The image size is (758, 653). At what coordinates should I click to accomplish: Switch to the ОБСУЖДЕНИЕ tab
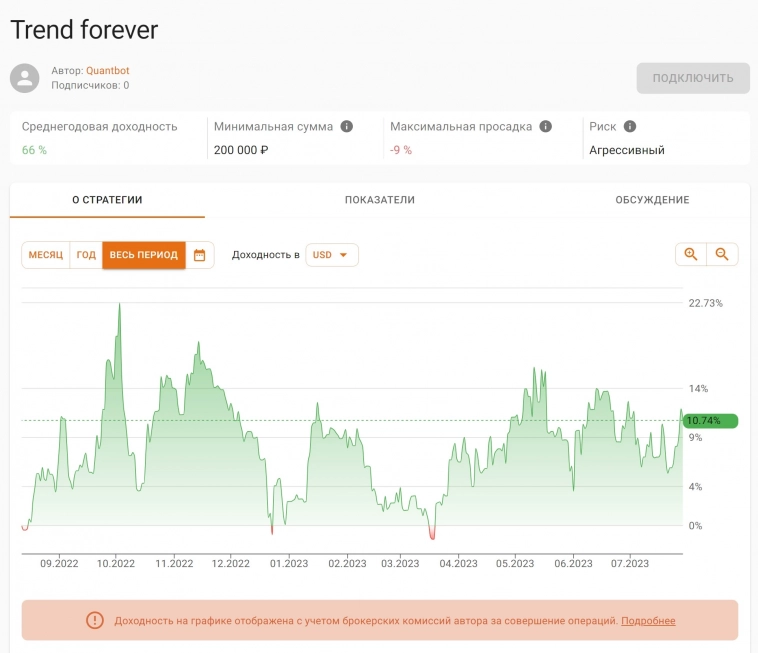[x=652, y=200]
